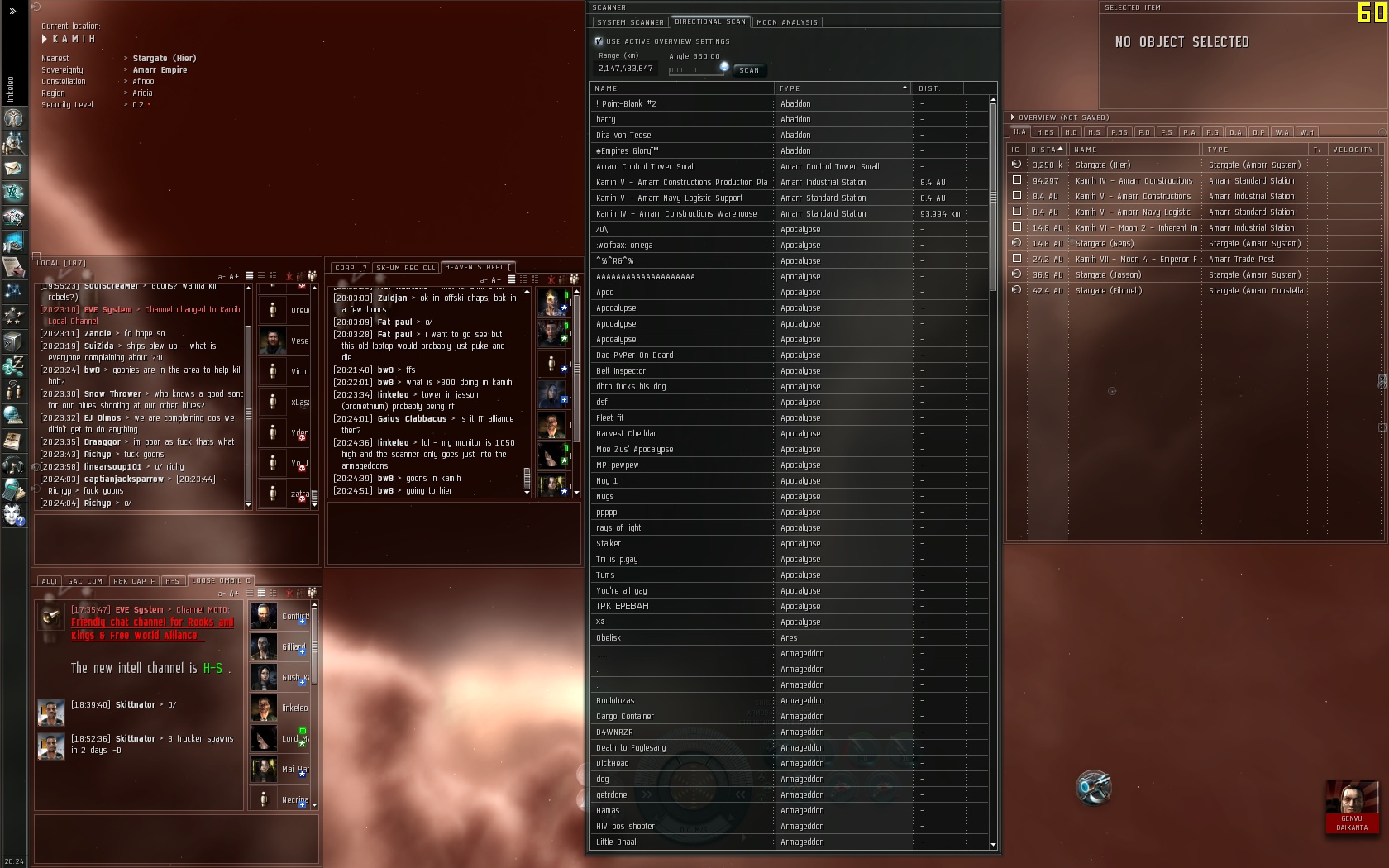
Task: Click the scanner results scrollbar thumb
Action: tap(993, 197)
